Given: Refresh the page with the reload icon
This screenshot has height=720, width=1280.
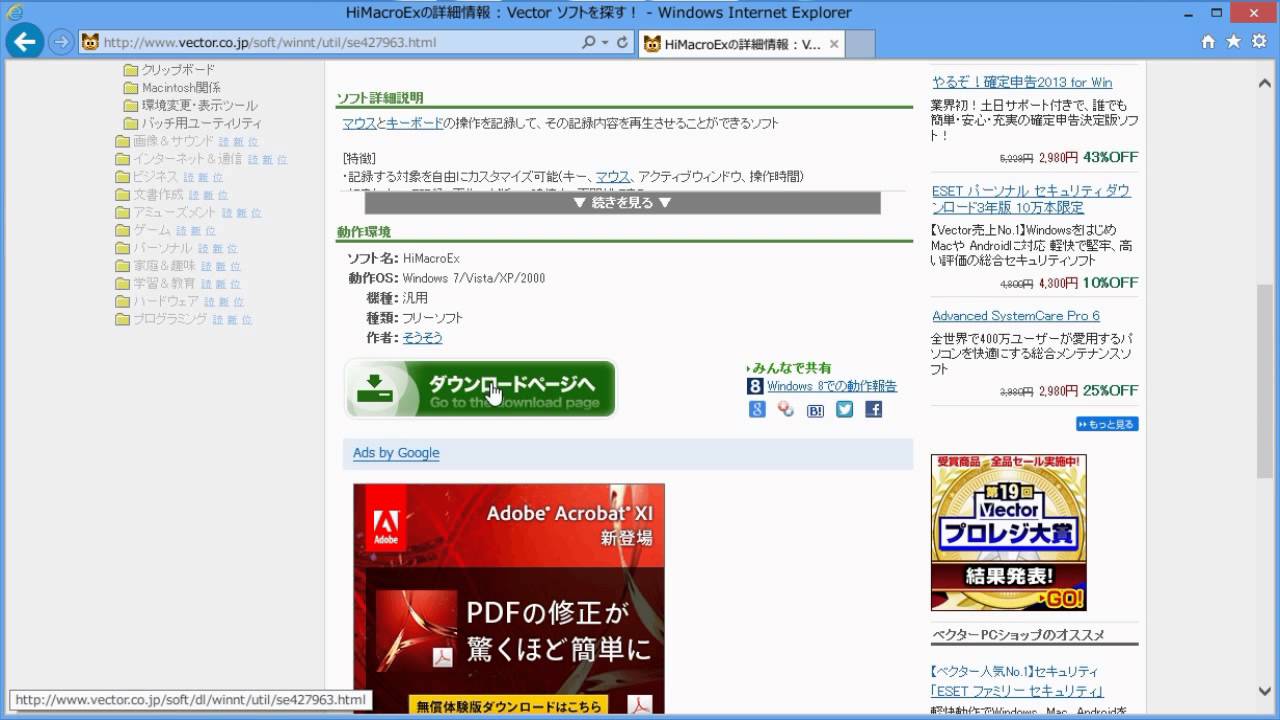Looking at the screenshot, I should tap(622, 43).
